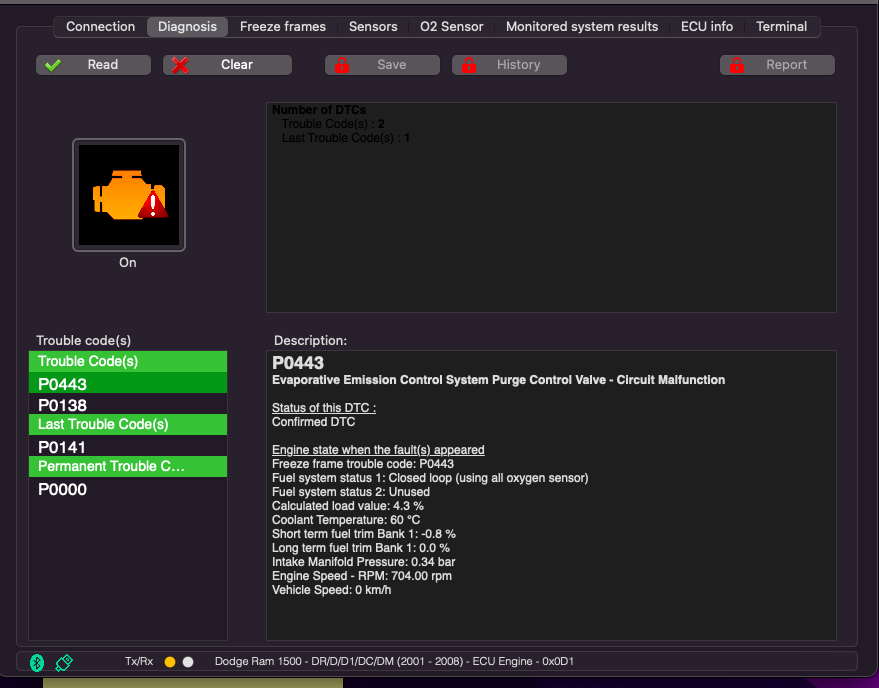This screenshot has width=879, height=688.
Task: Collapse the Last Trouble Code(s) header
Action: (128, 424)
